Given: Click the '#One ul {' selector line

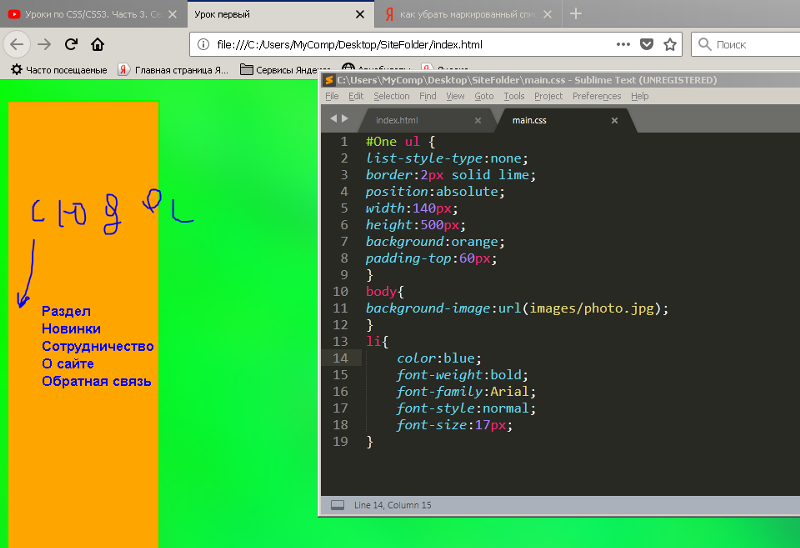Looking at the screenshot, I should click(x=401, y=142).
